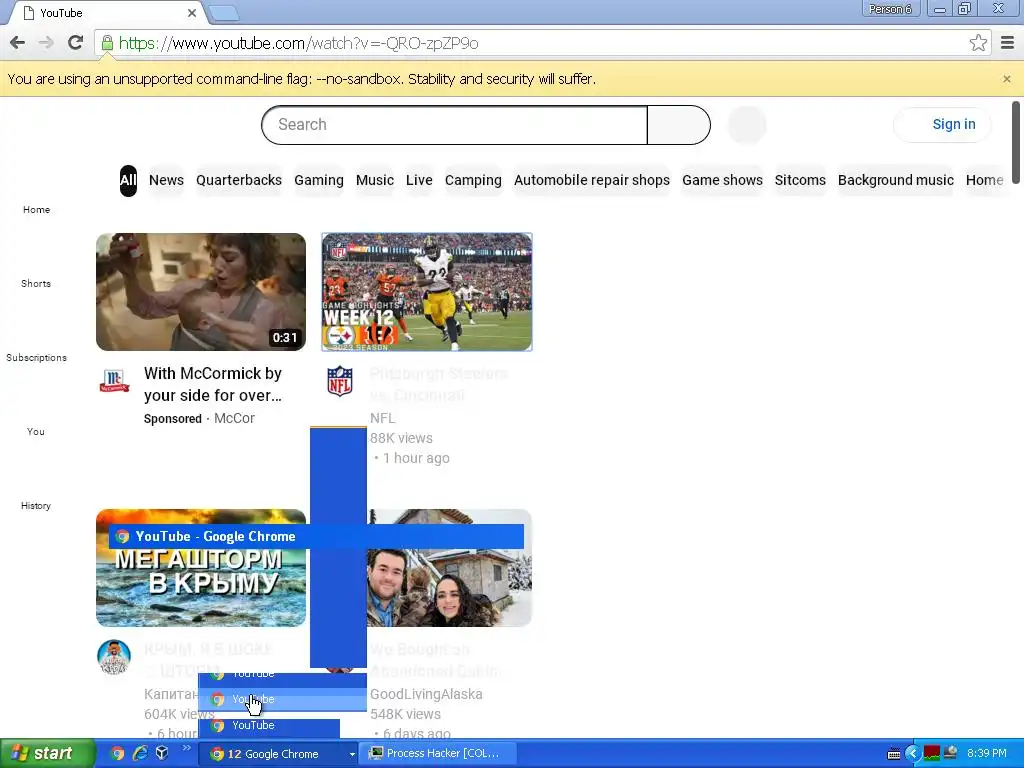
Task: Click the network computers tray icon
Action: click(950, 753)
